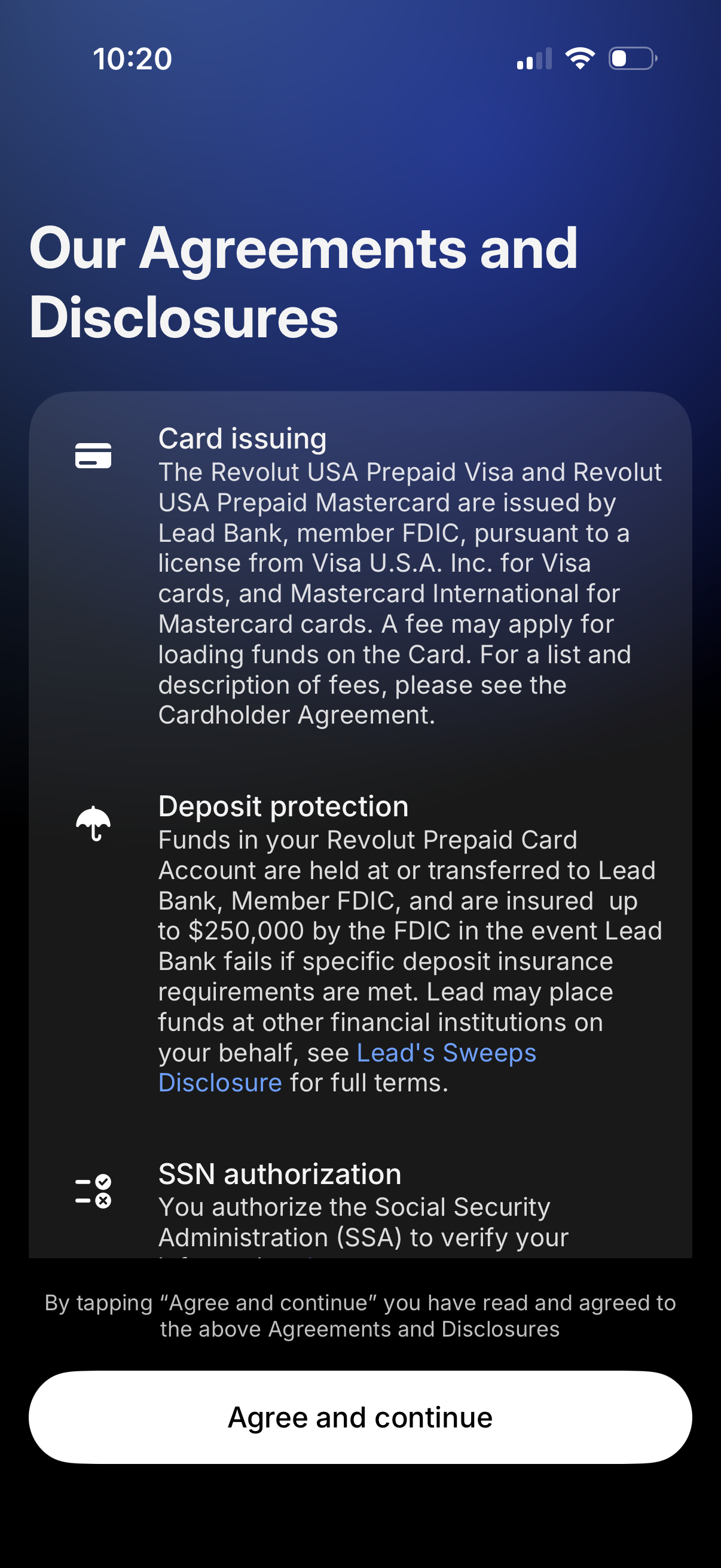This screenshot has width=721, height=1568.
Task: Select the Deposit protection heading
Action: pyautogui.click(x=283, y=806)
